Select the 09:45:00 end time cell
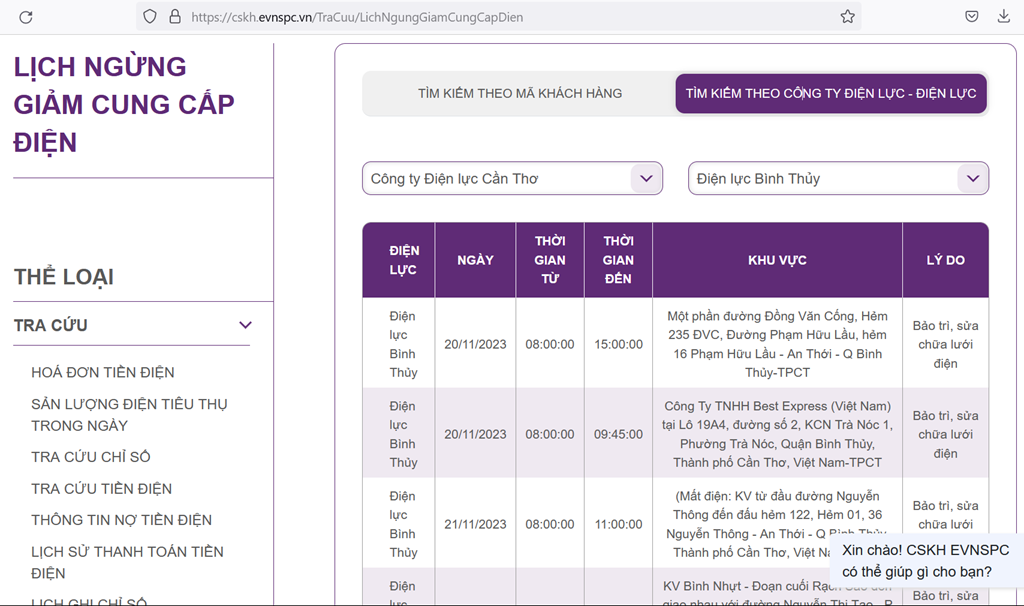 618,434
